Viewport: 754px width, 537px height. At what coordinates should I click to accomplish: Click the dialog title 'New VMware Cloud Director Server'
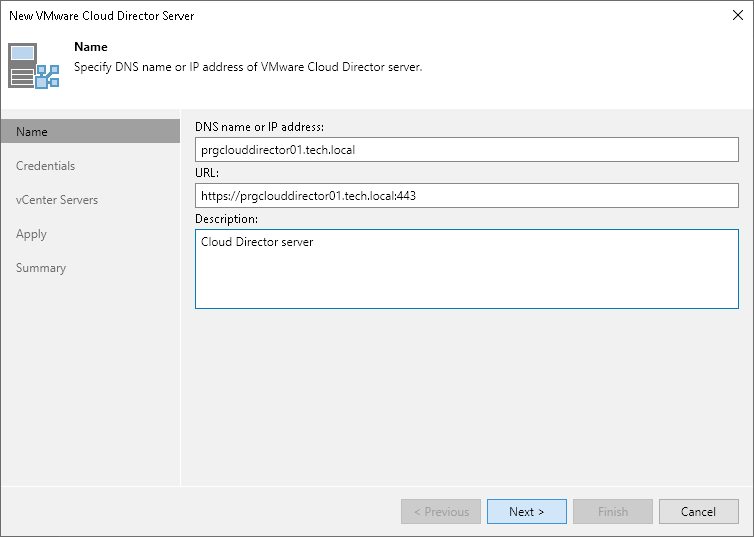[x=101, y=15]
